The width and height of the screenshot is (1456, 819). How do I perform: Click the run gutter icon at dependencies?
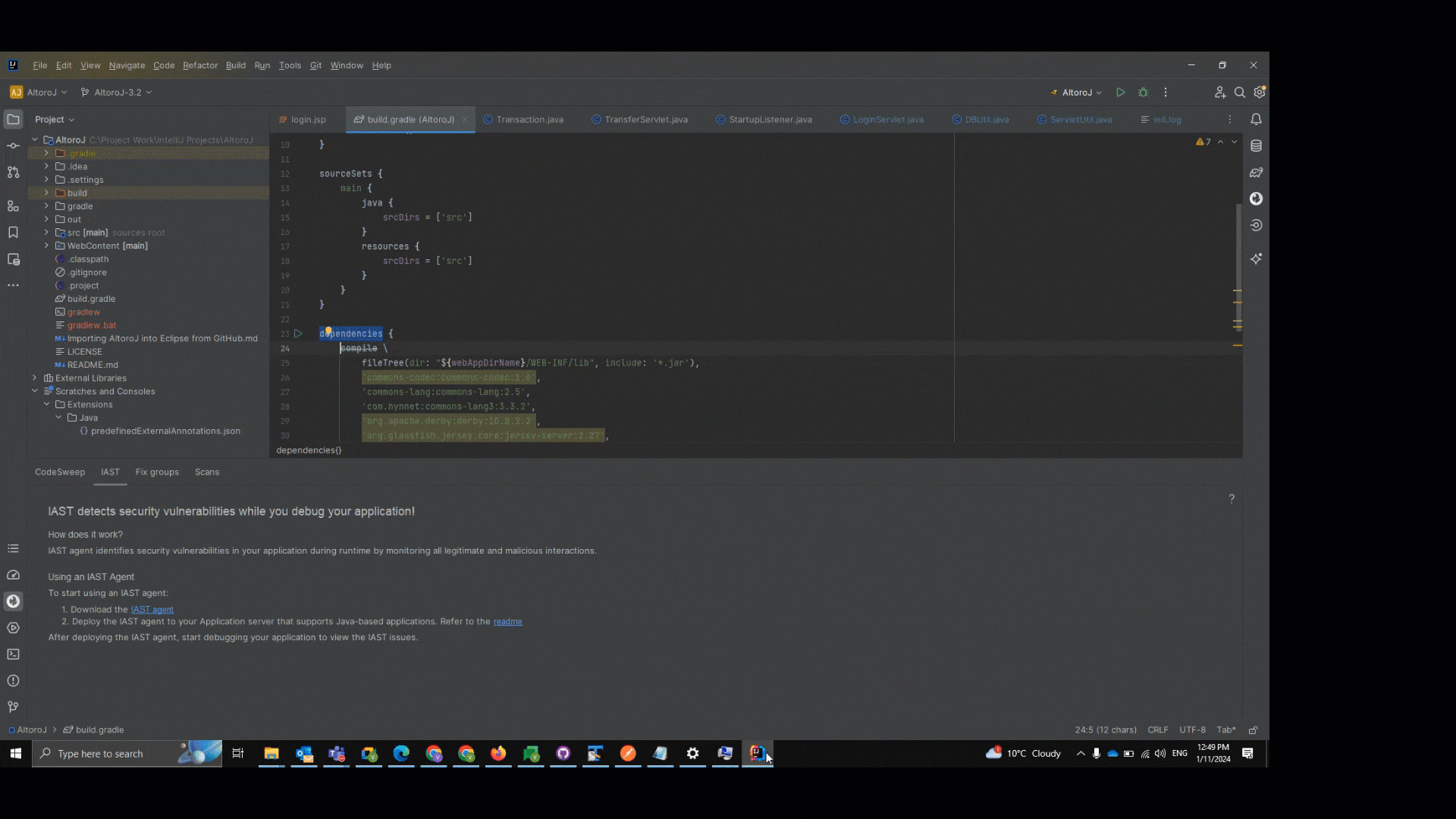click(x=298, y=334)
